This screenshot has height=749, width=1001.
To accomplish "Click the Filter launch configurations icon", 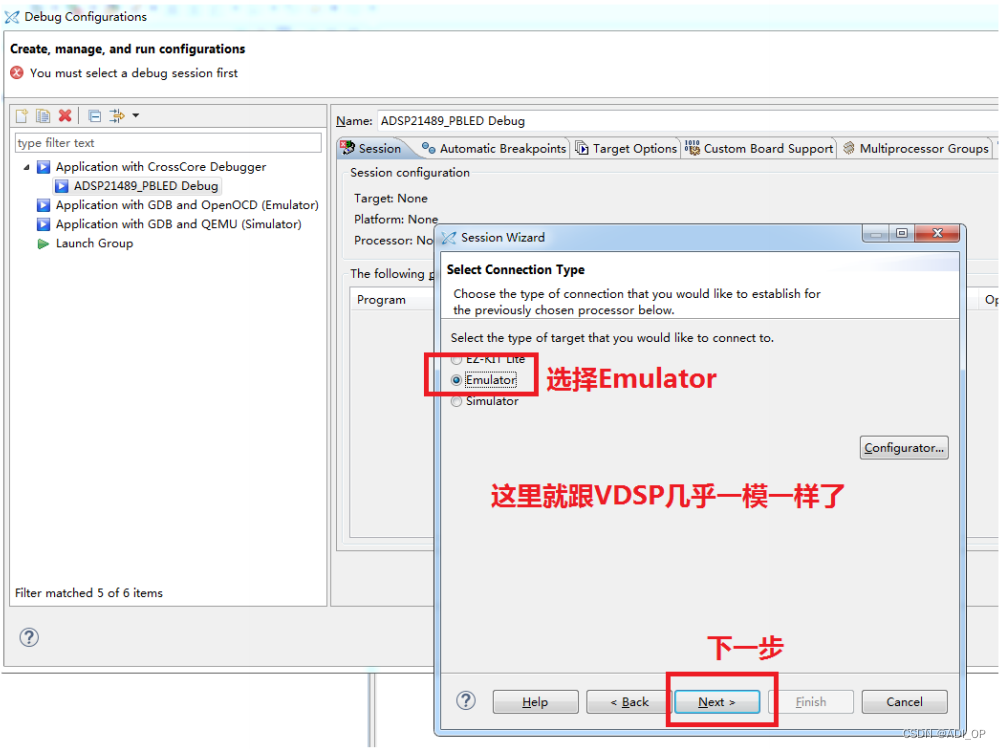I will pyautogui.click(x=117, y=116).
